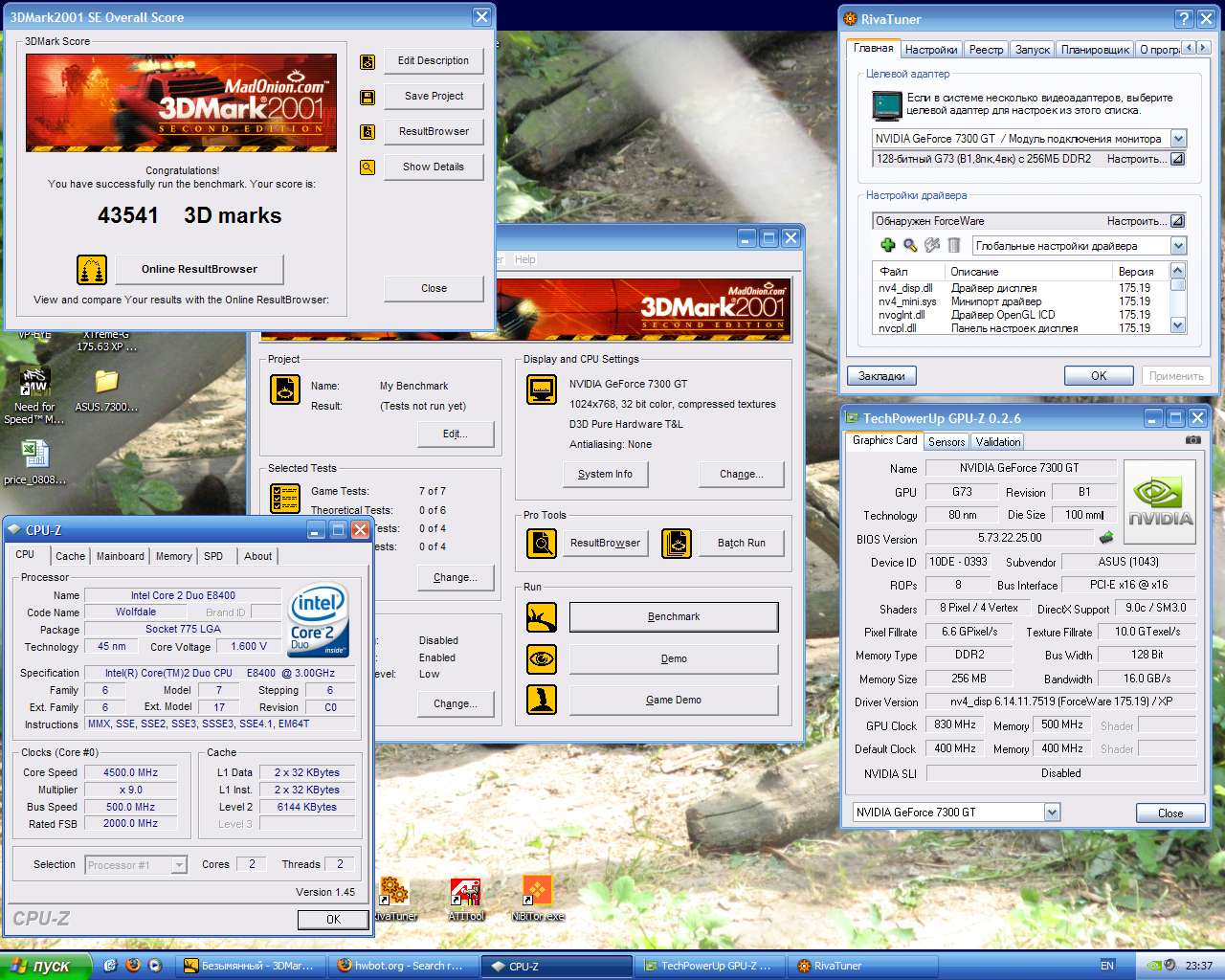Open the Sensors tab in GPU-Z
This screenshot has height=980, width=1225.
coord(947,441)
